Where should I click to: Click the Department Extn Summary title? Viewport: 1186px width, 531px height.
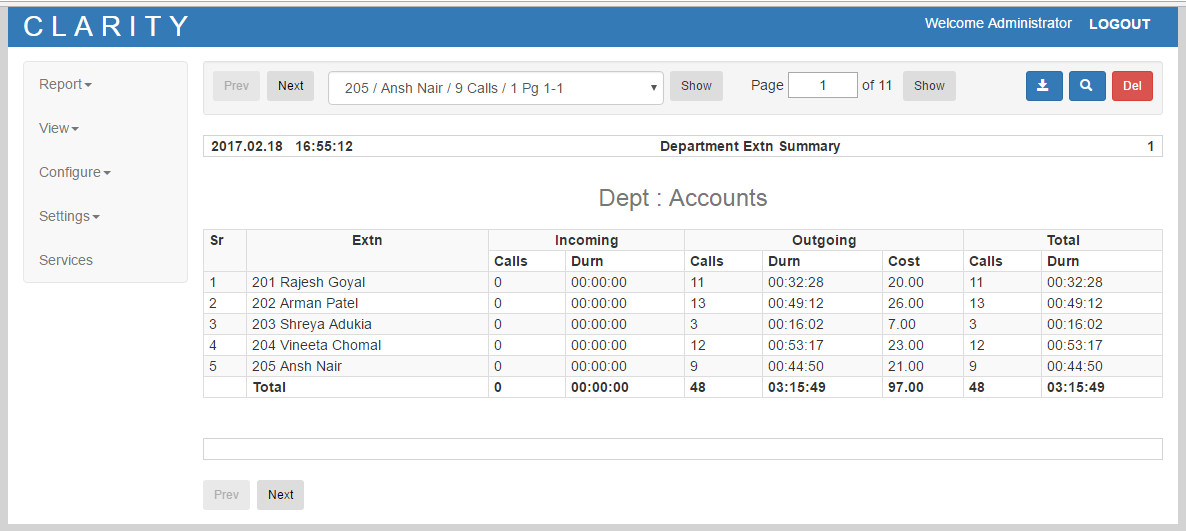point(750,146)
